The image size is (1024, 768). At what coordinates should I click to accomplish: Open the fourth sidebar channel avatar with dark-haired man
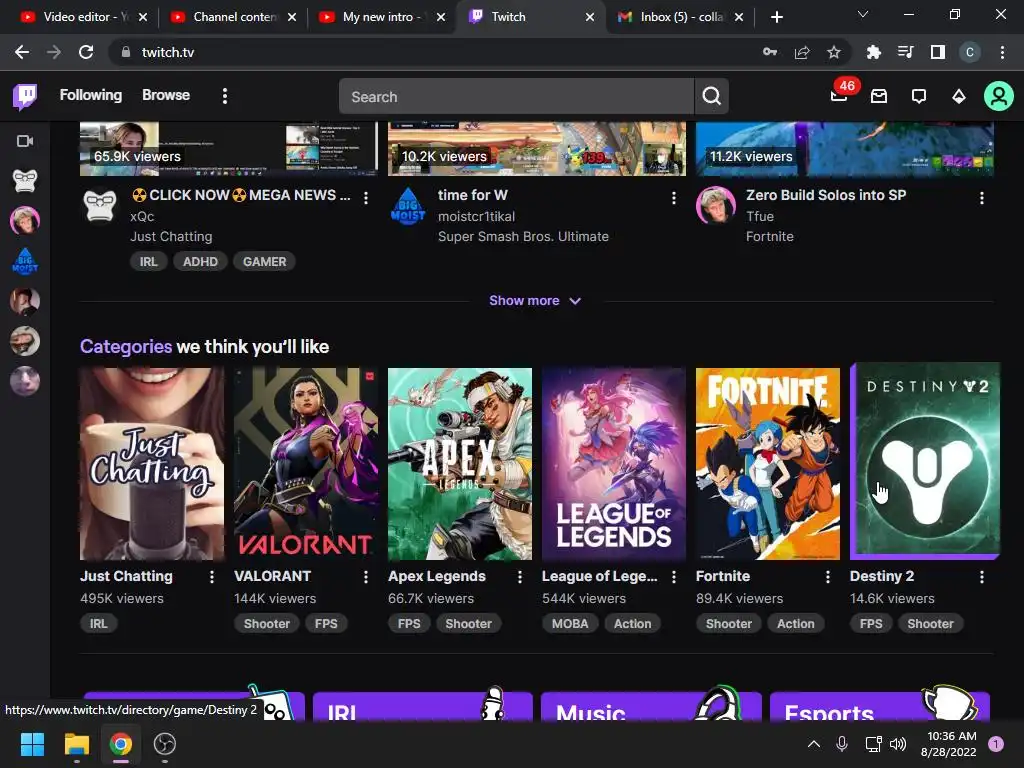[25, 301]
